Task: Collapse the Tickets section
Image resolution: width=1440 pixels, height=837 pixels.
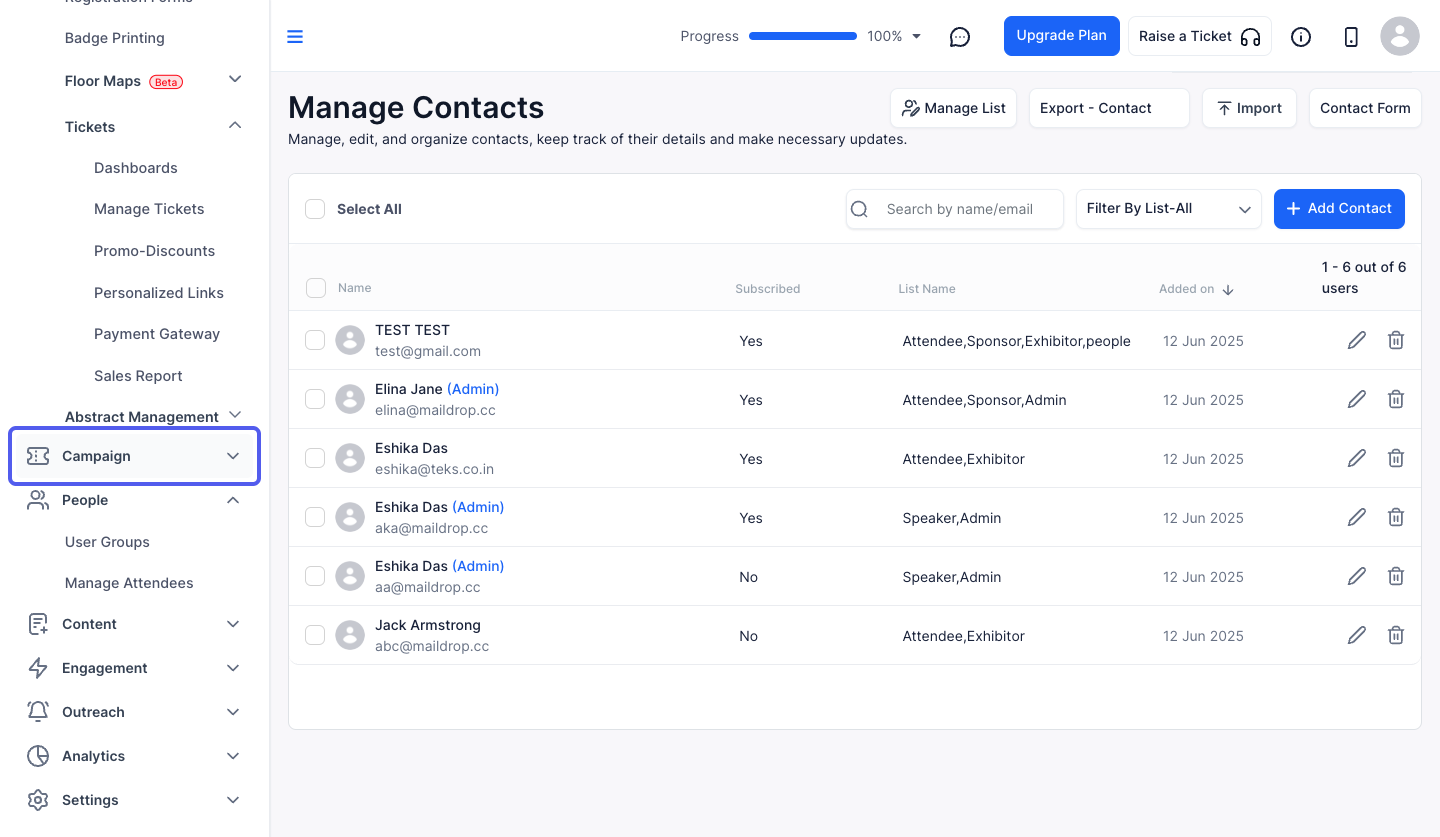Action: 235,125
